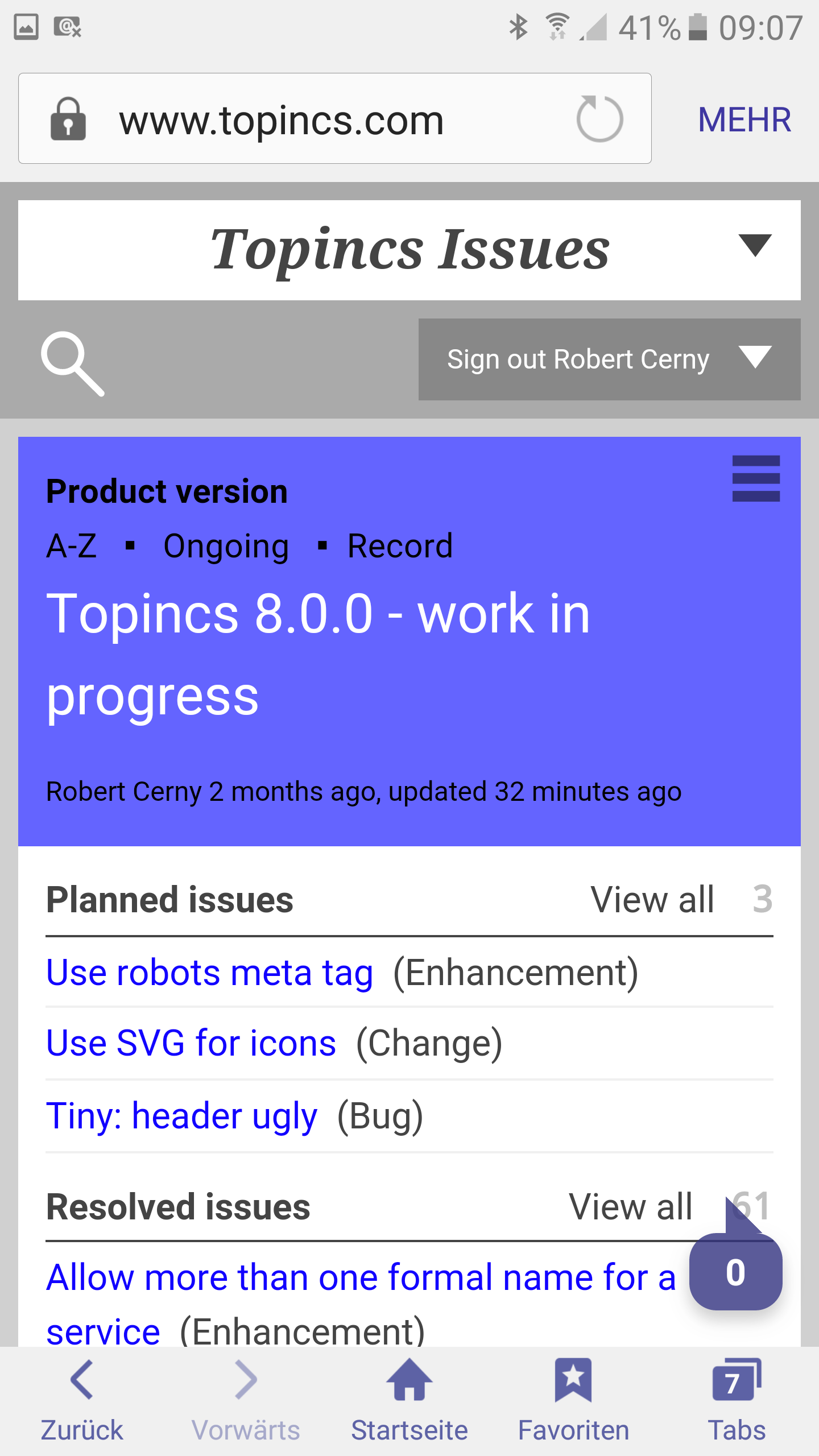The width and height of the screenshot is (819, 1456).
Task: View all Planned issues
Action: click(652, 900)
